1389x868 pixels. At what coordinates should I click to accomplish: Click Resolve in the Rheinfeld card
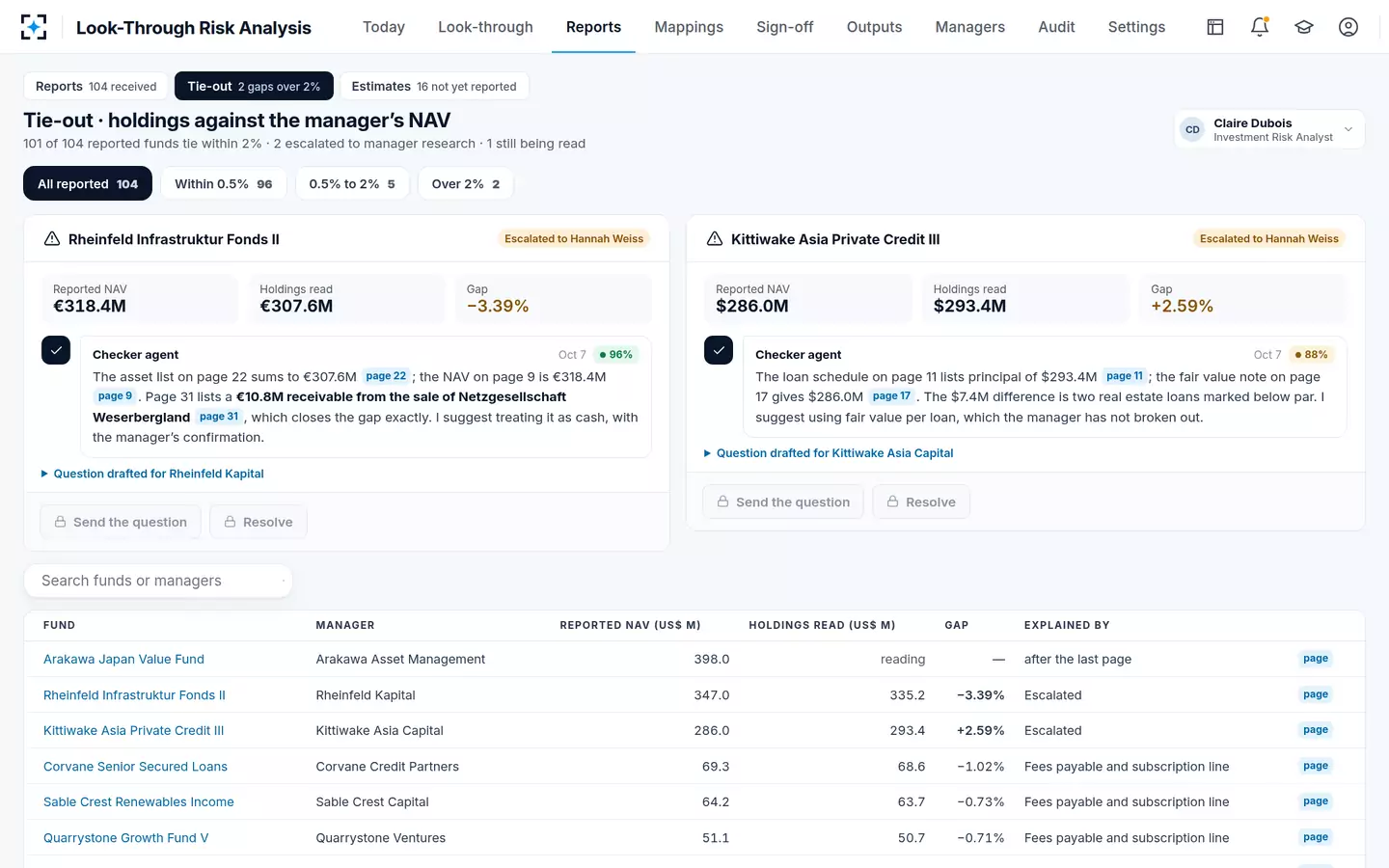point(259,522)
